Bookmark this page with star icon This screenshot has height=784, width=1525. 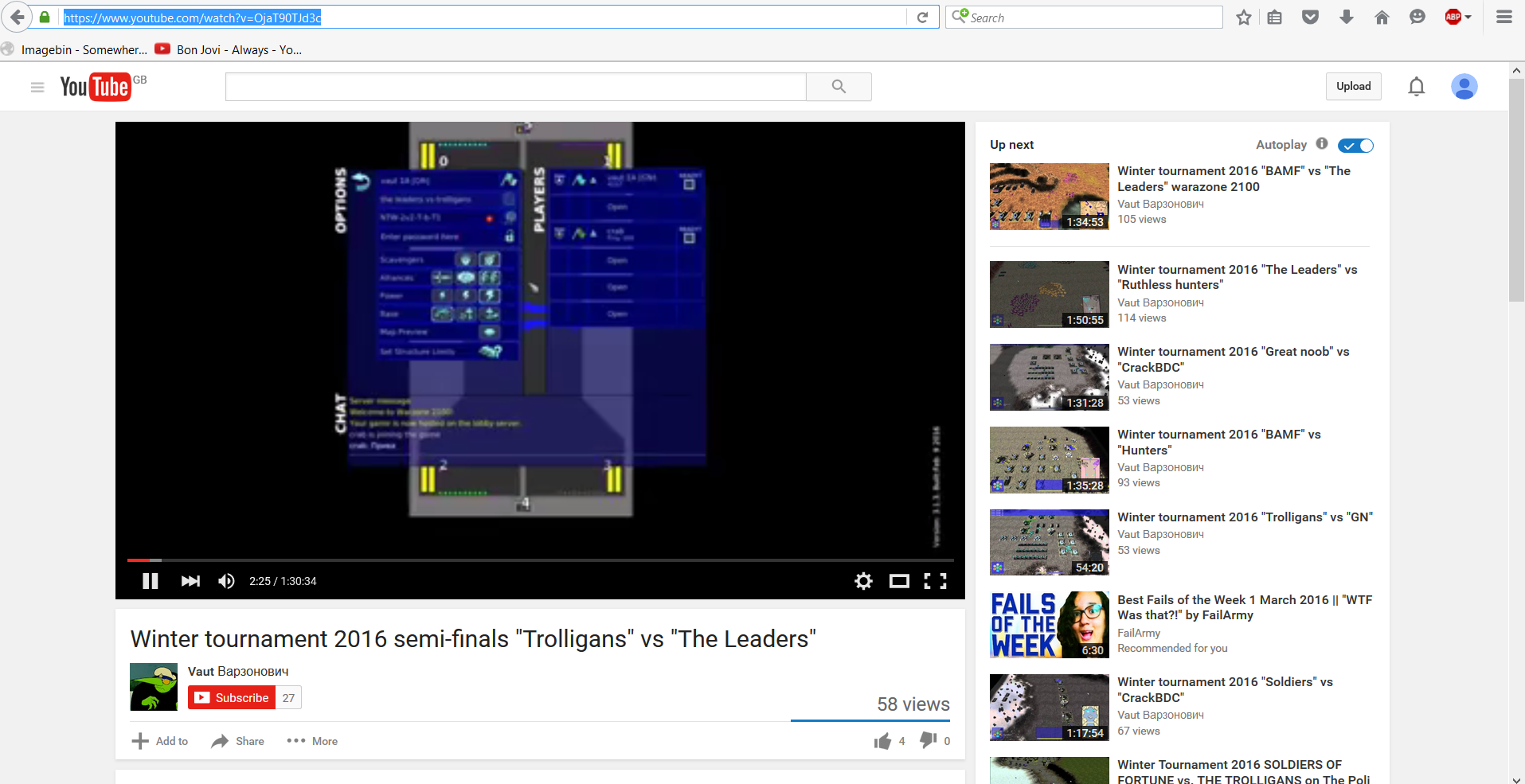pyautogui.click(x=1244, y=18)
